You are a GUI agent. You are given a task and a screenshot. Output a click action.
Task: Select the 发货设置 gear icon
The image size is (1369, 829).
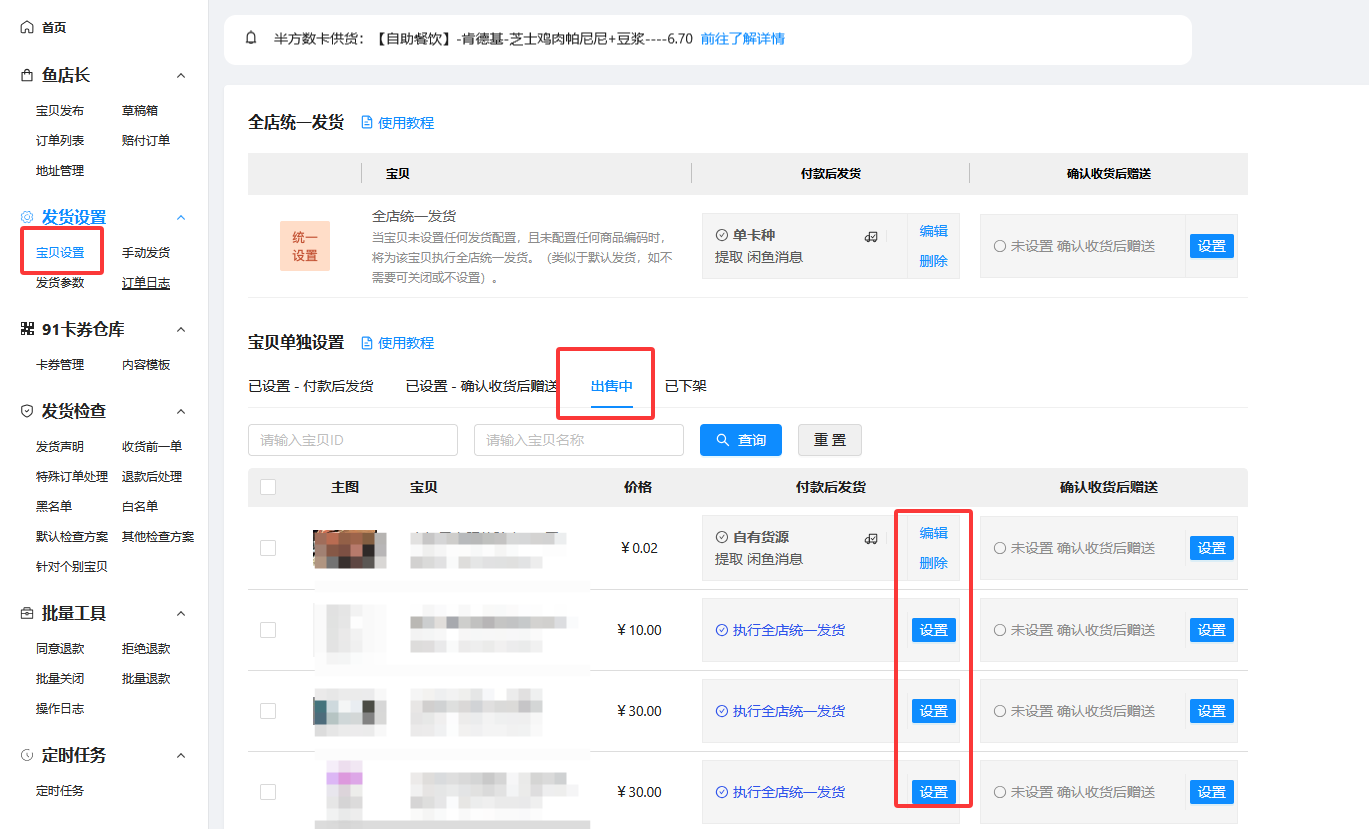pyautogui.click(x=26, y=216)
